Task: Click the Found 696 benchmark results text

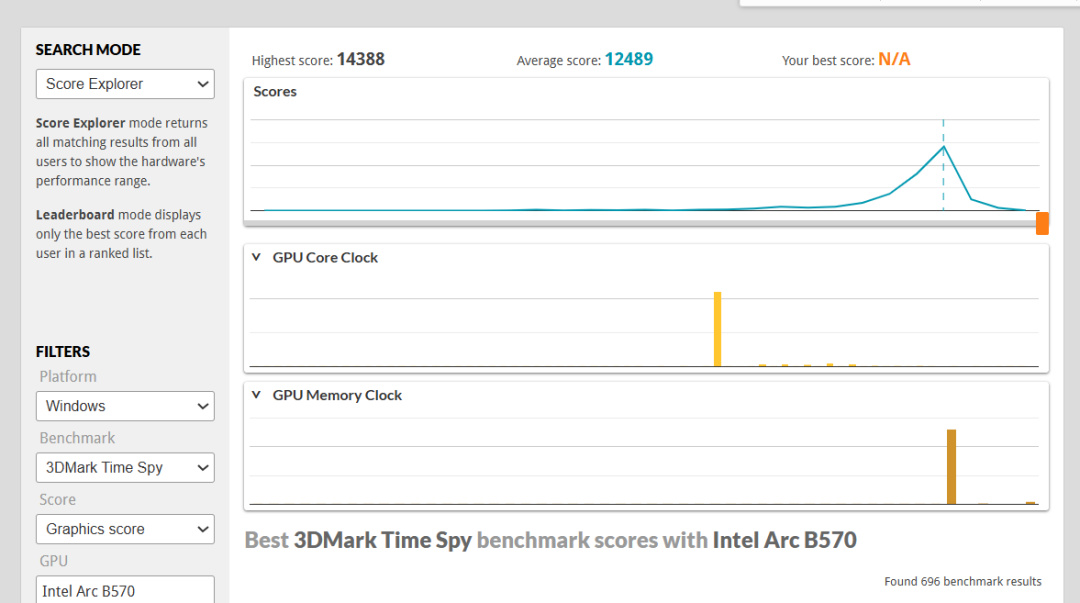Action: point(963,581)
